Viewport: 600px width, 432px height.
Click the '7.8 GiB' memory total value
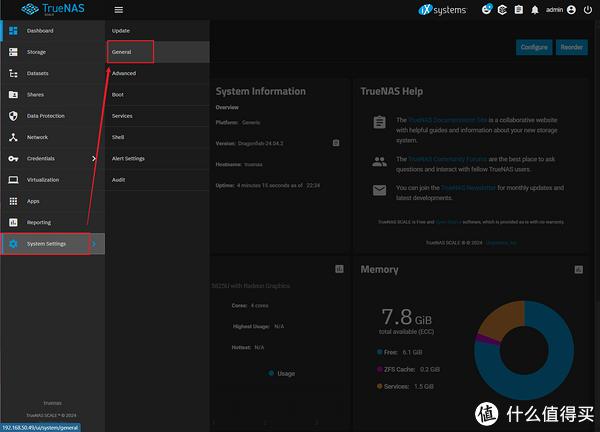(406, 317)
